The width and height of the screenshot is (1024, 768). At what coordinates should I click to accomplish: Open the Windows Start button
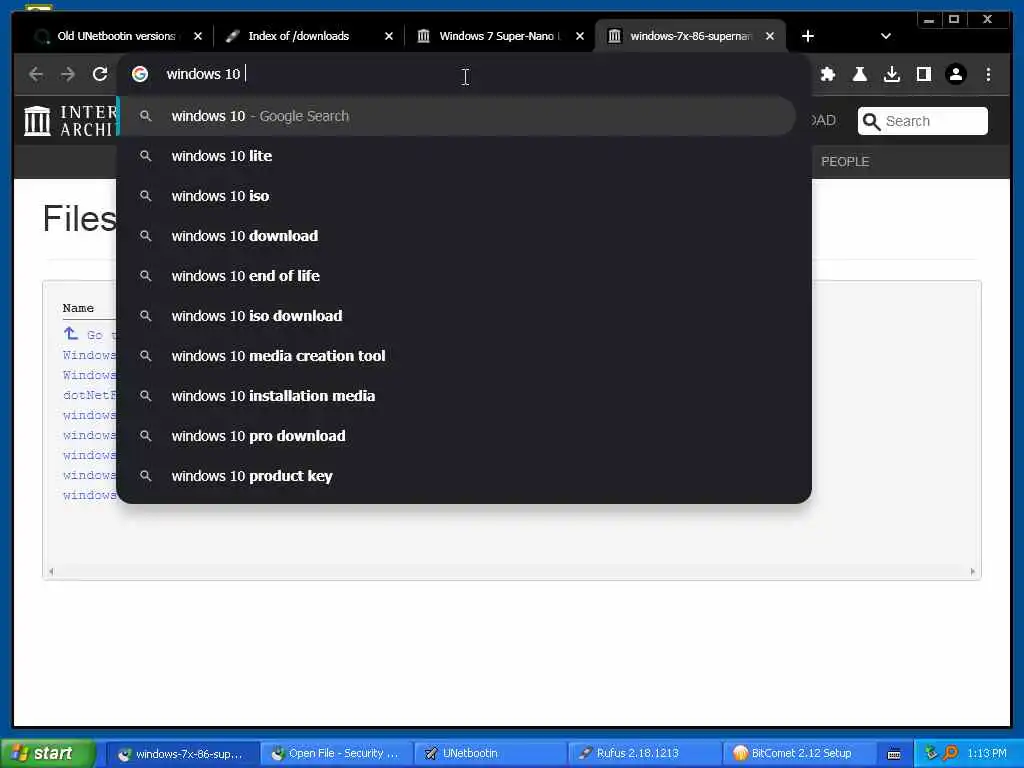click(47, 753)
